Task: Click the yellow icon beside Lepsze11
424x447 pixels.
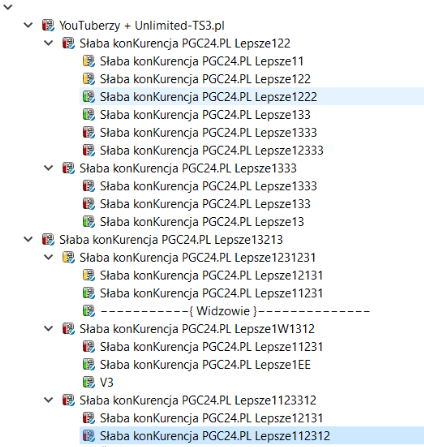Action: [x=89, y=61]
